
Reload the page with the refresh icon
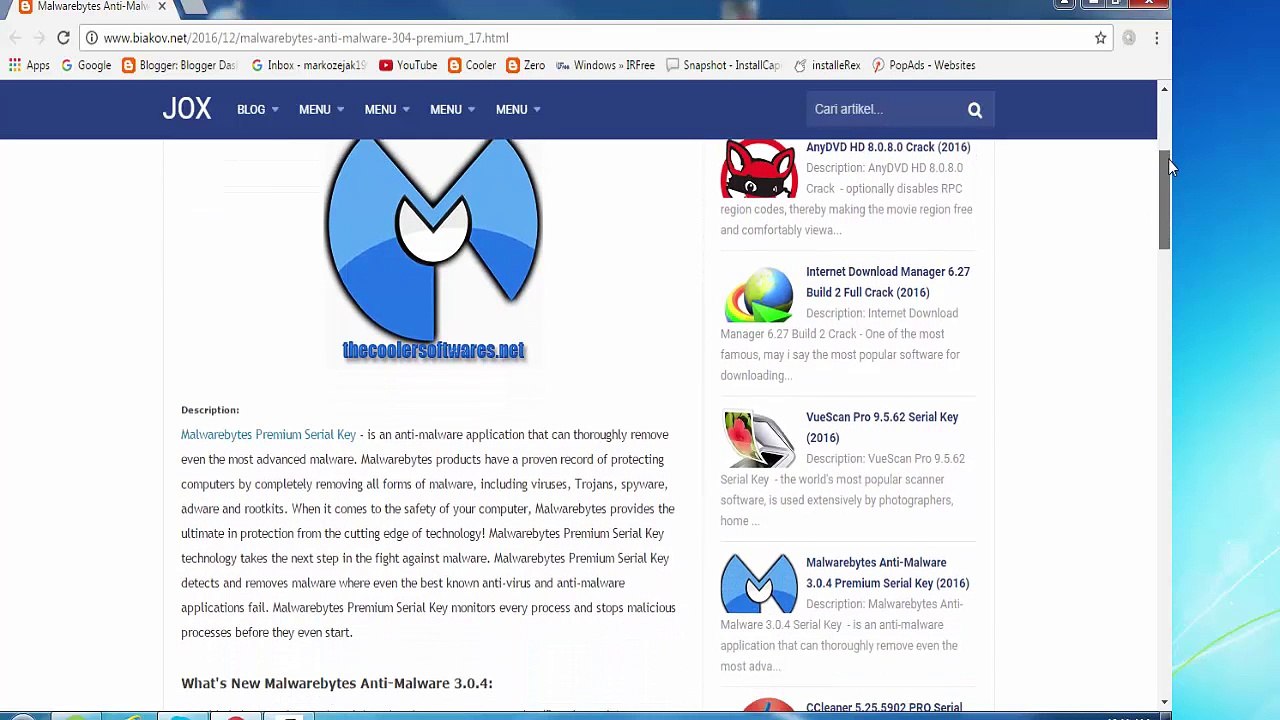63,38
